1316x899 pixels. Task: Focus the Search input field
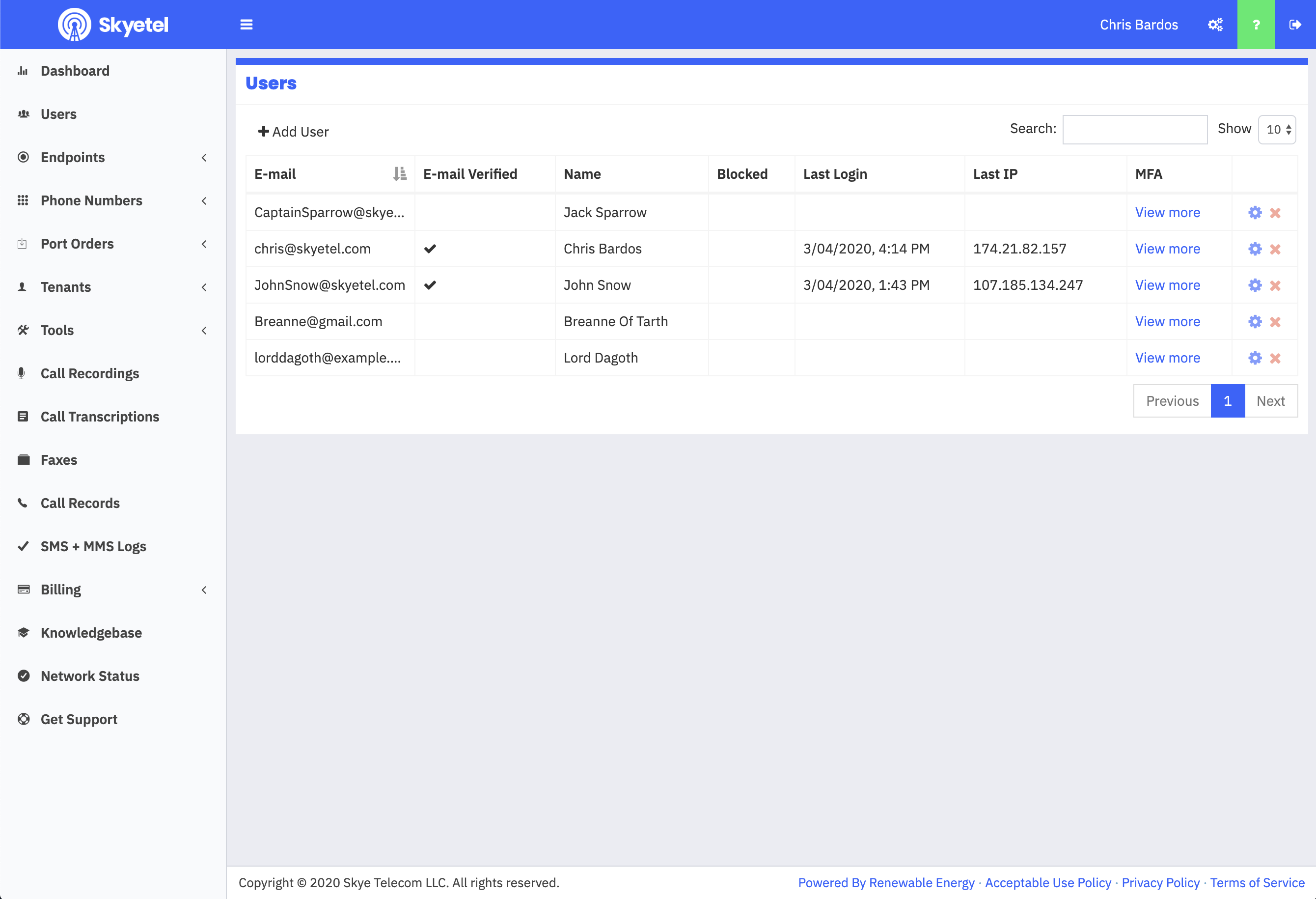[1135, 129]
